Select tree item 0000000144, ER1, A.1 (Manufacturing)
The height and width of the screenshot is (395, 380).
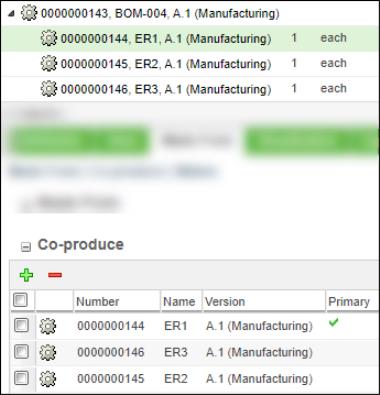(x=166, y=39)
